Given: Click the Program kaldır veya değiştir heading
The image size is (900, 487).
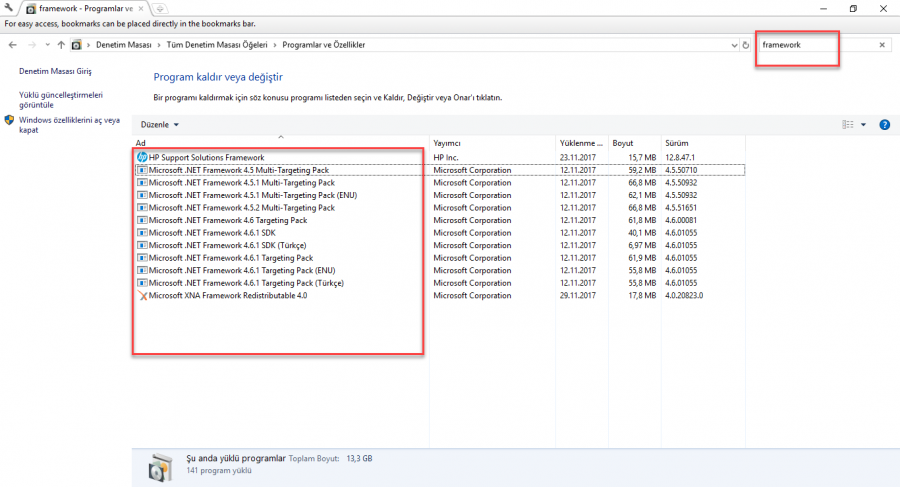Looking at the screenshot, I should 218,77.
